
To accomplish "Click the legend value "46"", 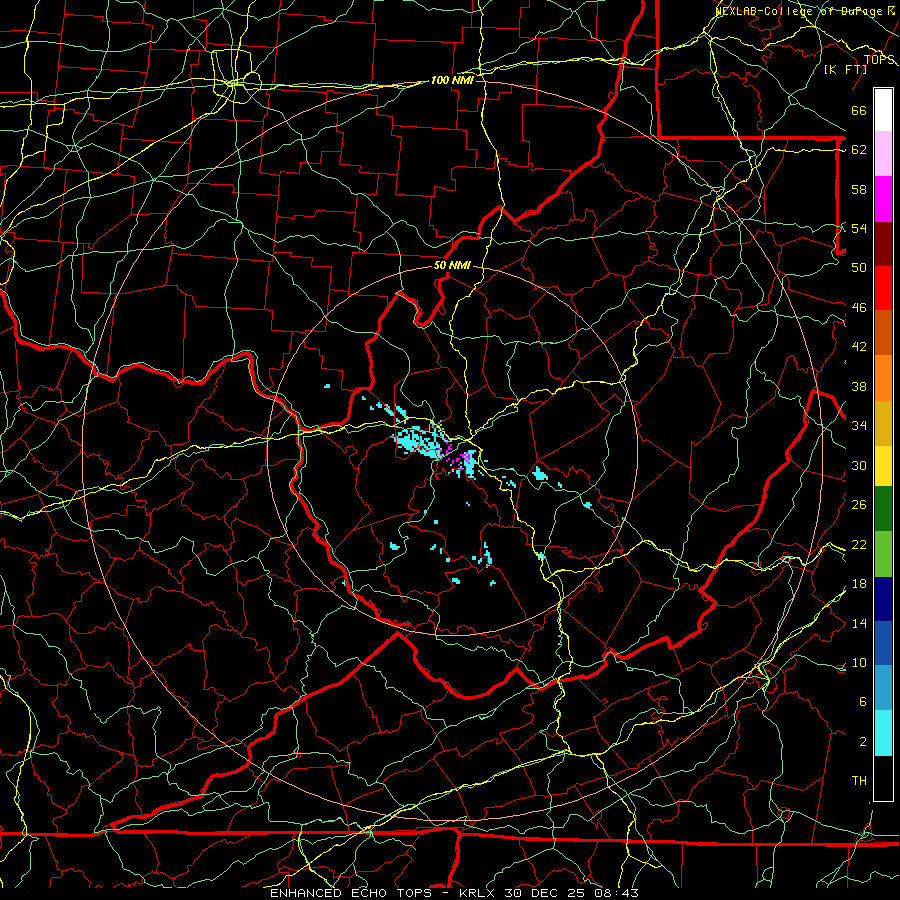I will [859, 308].
